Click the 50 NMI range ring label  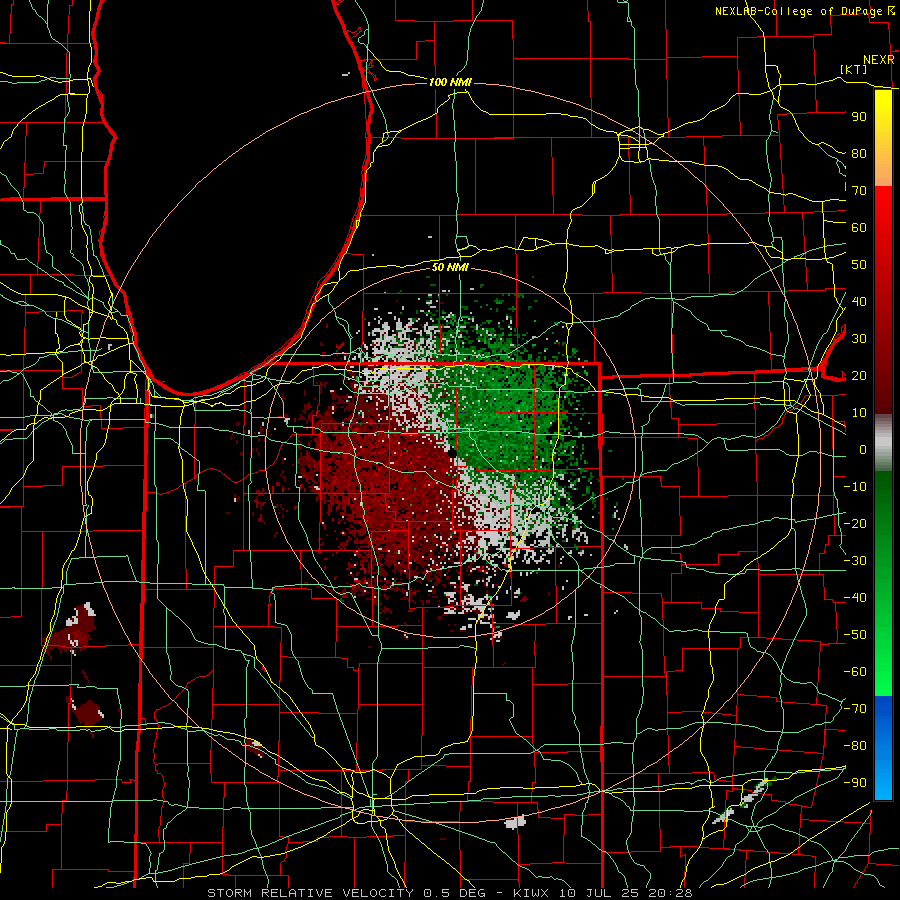450,267
